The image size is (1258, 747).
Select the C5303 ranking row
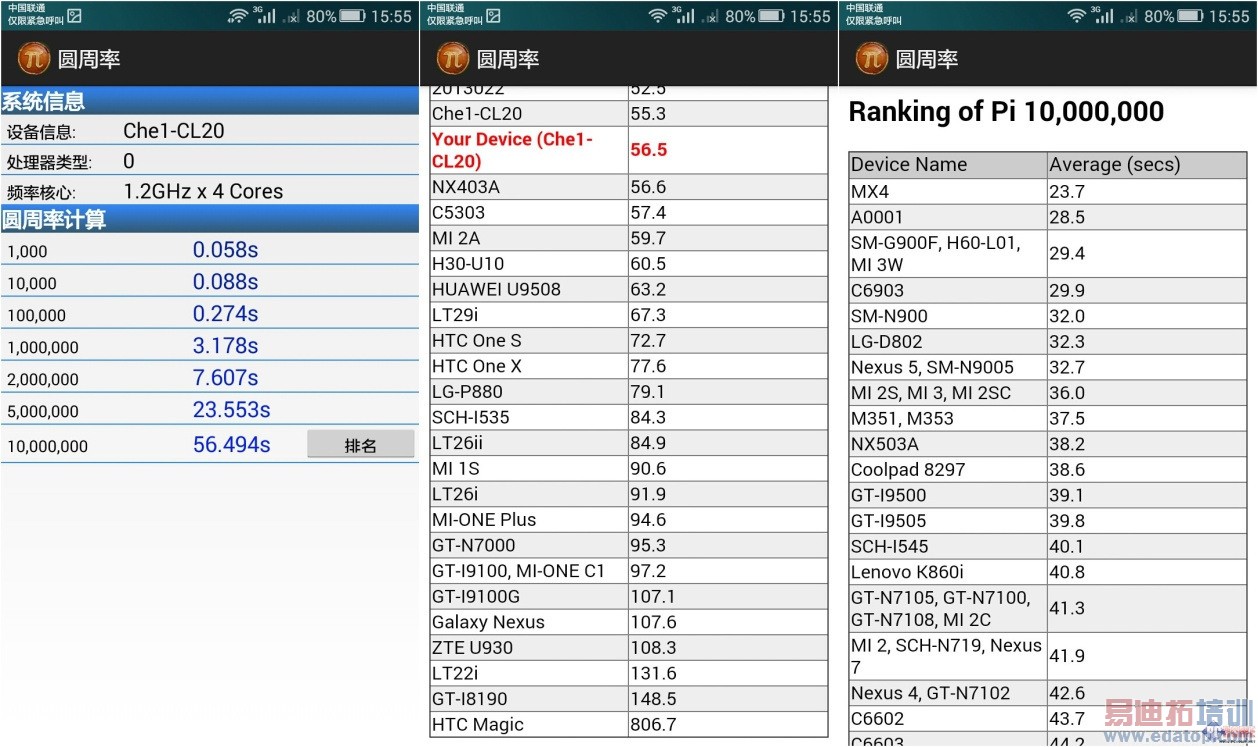[629, 213]
